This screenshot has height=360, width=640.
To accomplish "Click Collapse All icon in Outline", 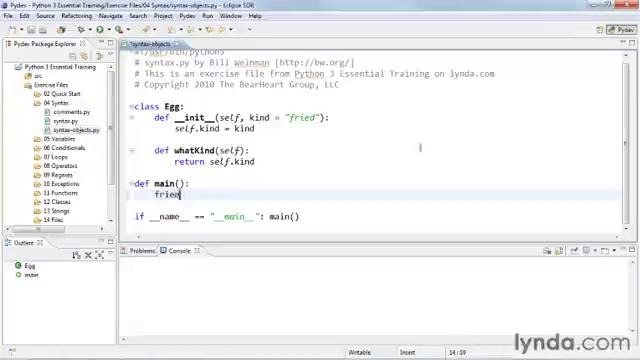I will [88, 256].
